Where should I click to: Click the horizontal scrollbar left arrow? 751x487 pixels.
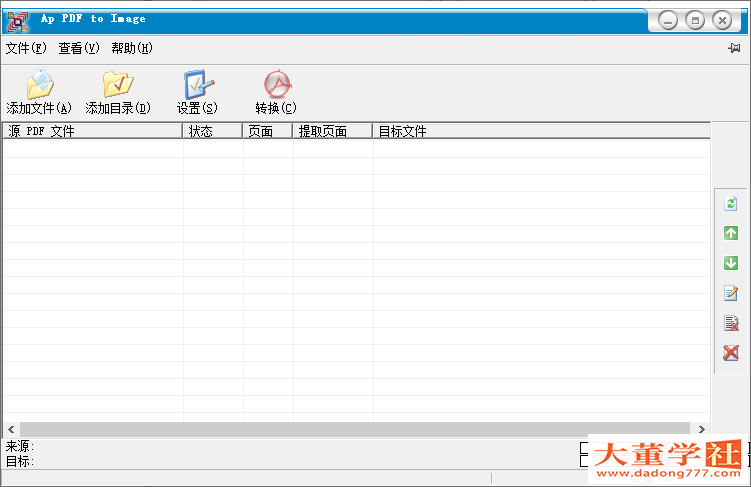[x=11, y=428]
